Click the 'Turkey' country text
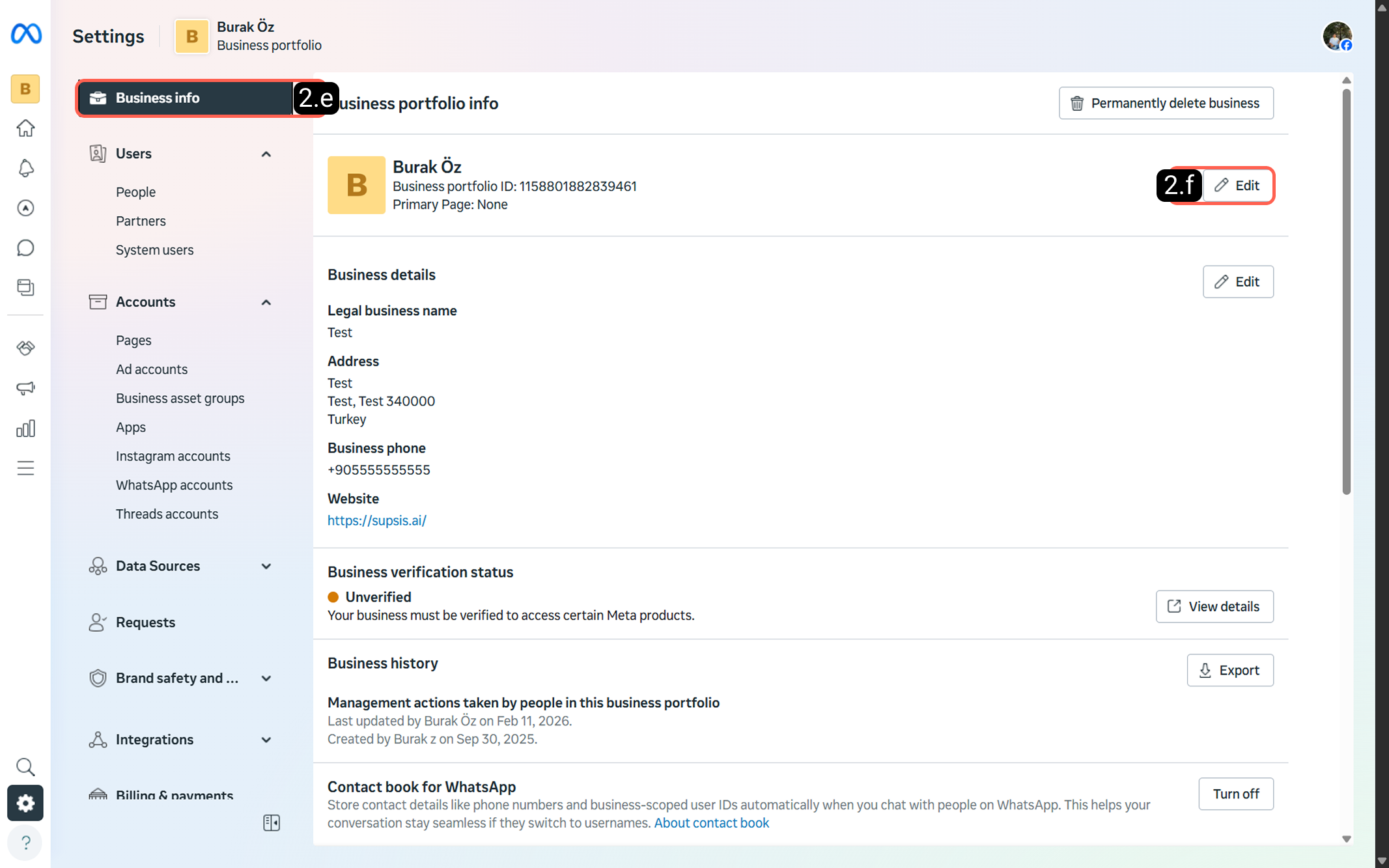Image resolution: width=1389 pixels, height=868 pixels. pyautogui.click(x=347, y=419)
